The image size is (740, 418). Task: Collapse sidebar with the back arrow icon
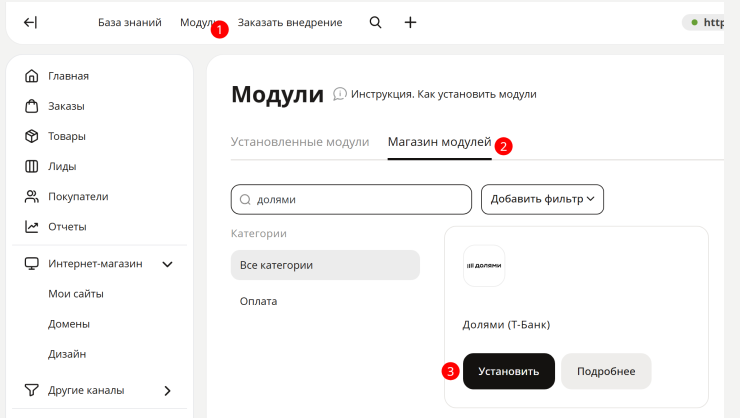tap(30, 22)
